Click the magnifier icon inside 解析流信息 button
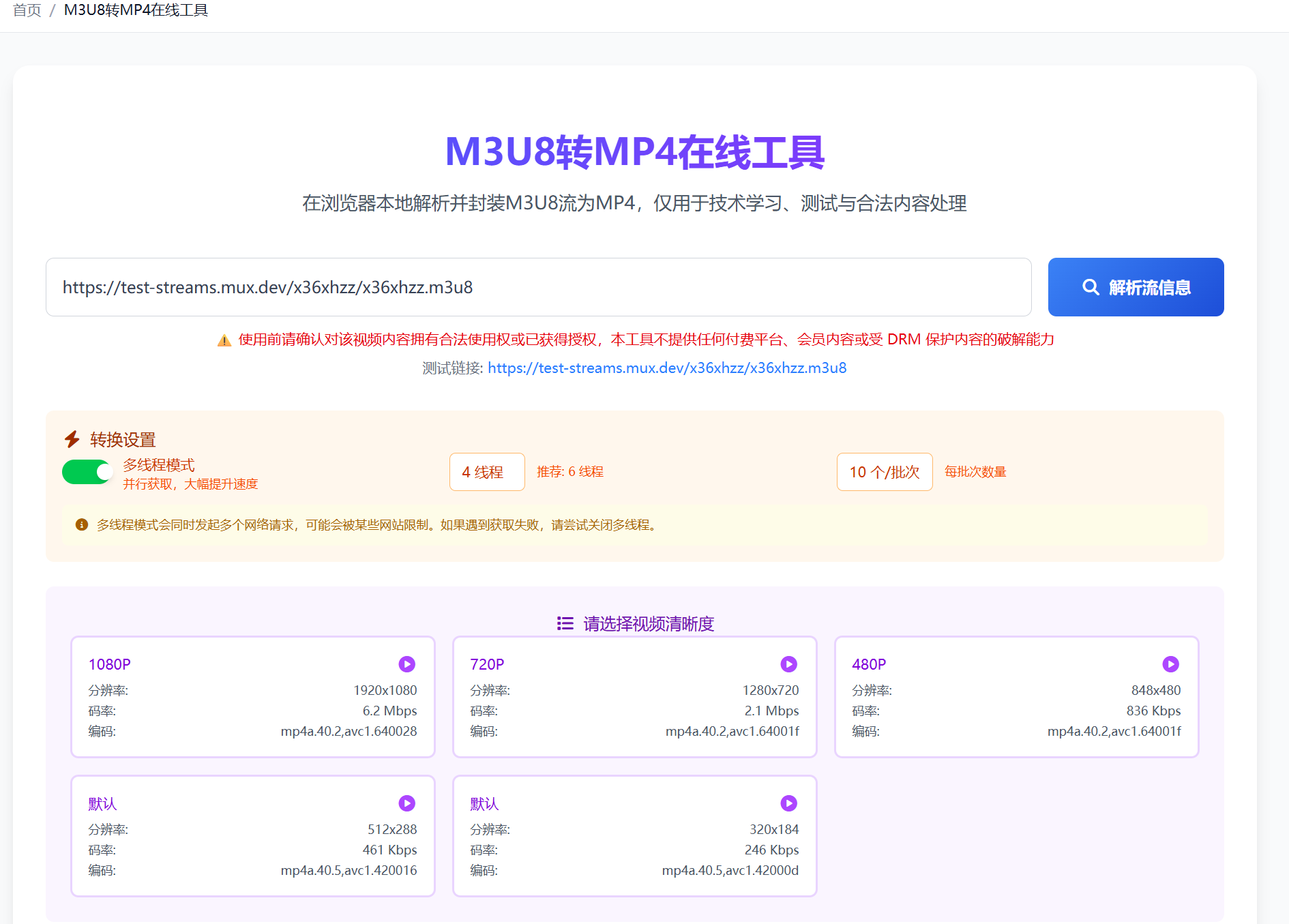 click(1091, 287)
